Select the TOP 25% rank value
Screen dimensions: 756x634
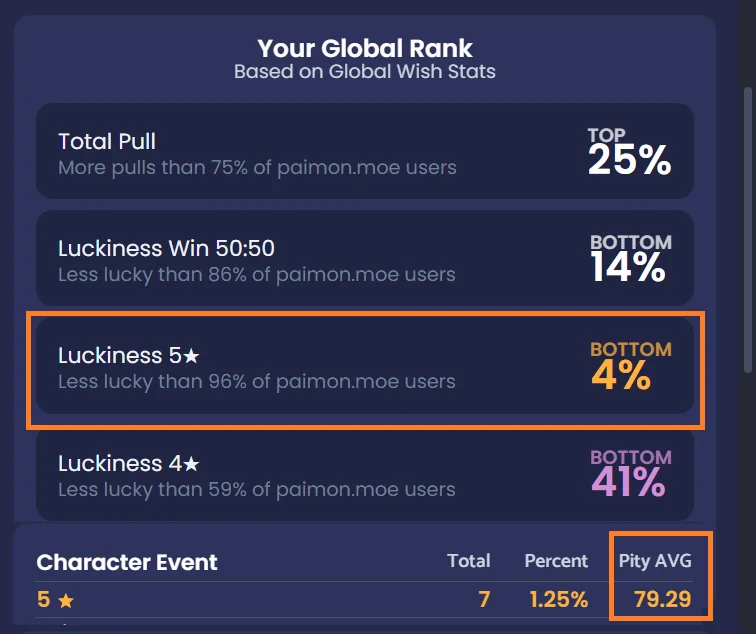click(x=630, y=152)
